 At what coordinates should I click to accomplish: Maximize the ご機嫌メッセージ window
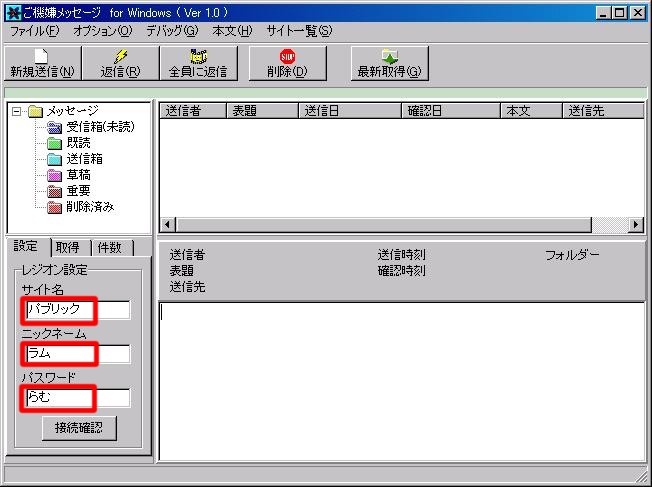click(620, 13)
